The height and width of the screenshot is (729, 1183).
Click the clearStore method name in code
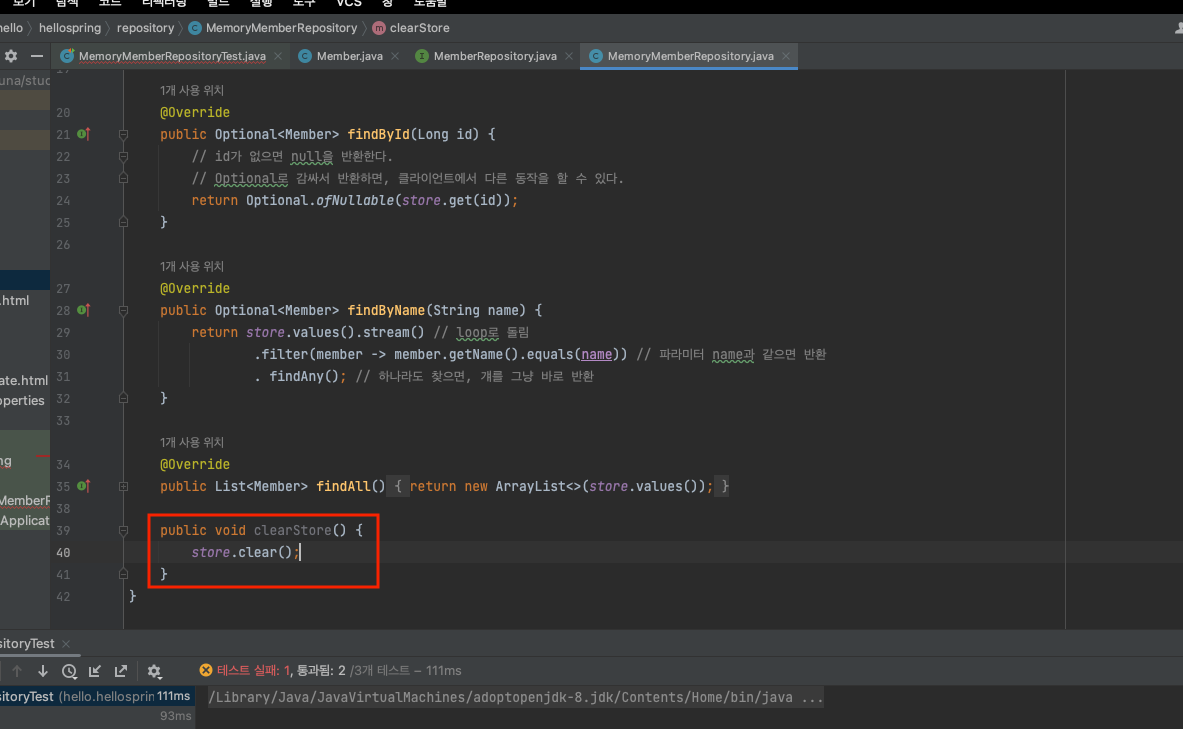[292, 530]
